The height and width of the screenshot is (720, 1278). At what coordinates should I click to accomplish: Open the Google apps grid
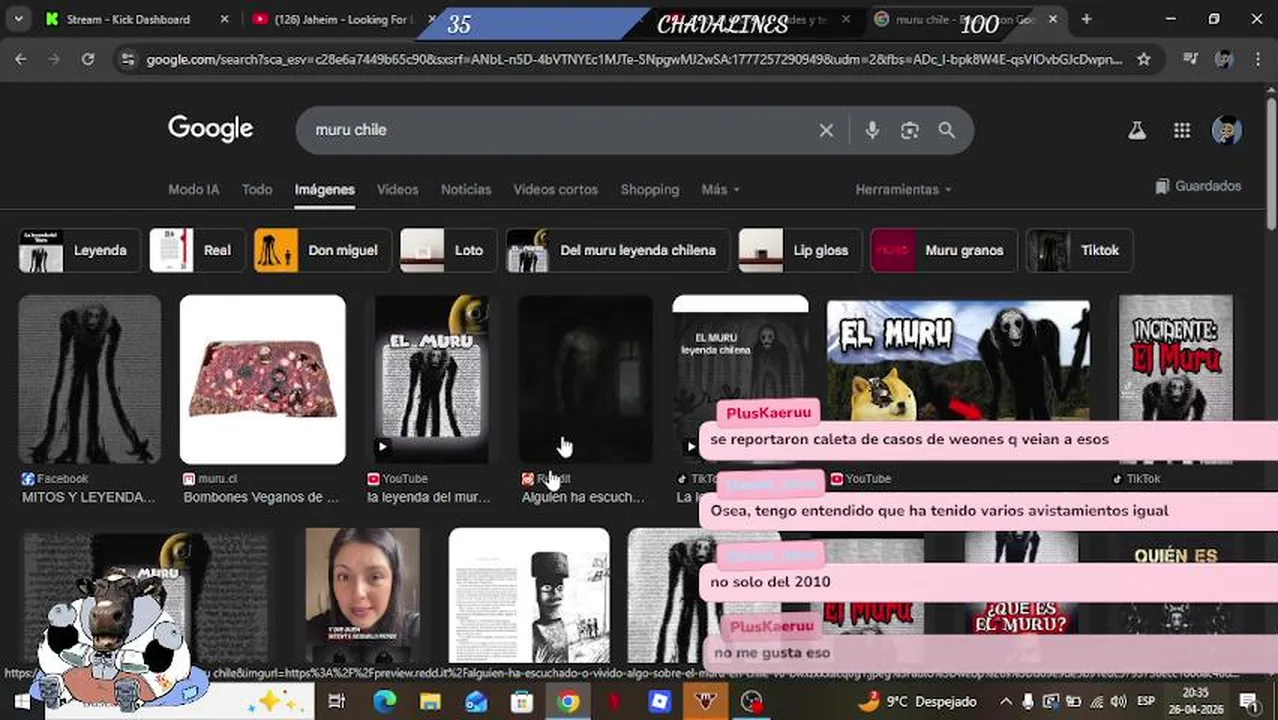pos(1182,130)
